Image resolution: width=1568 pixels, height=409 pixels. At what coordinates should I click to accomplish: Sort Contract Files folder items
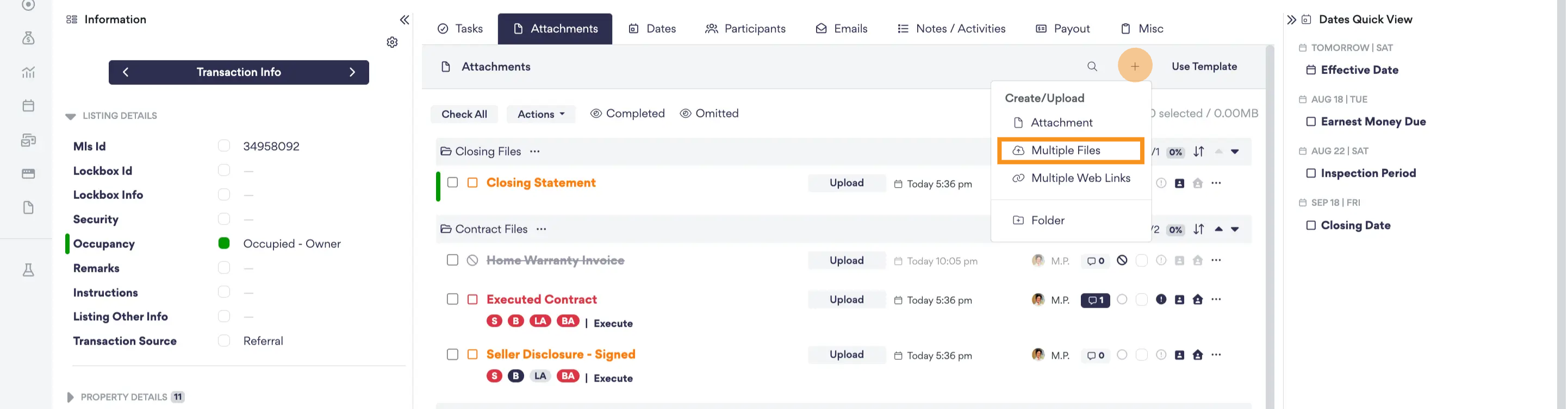tap(1198, 229)
